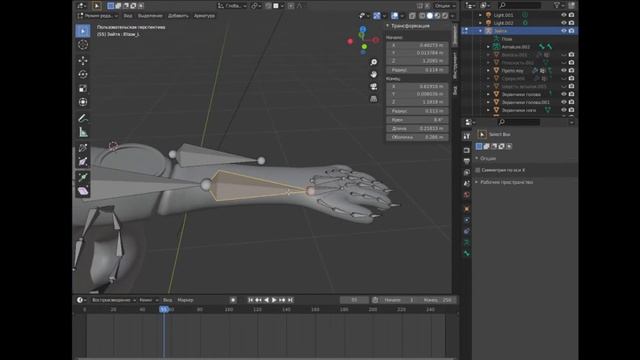Image resolution: width=640 pixels, height=360 pixels.
Task: Jump to the next keyframe
Action: 282,300
